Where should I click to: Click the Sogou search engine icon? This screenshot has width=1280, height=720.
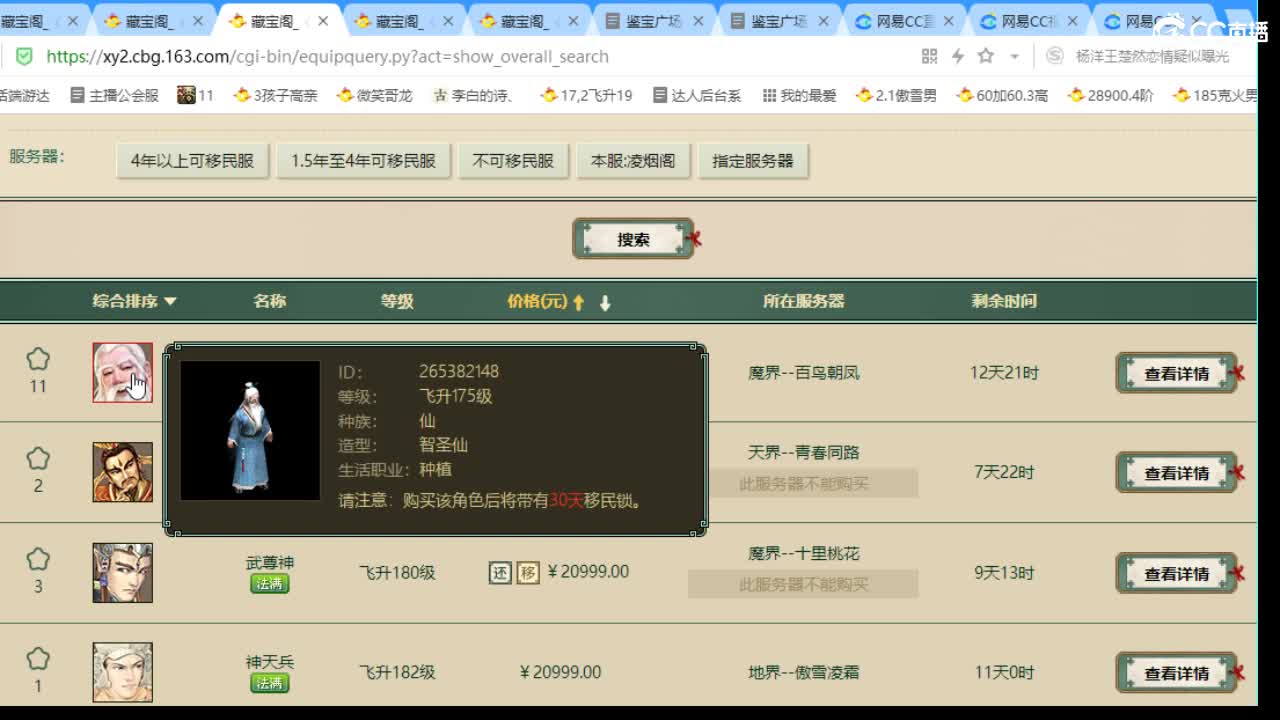1053,56
